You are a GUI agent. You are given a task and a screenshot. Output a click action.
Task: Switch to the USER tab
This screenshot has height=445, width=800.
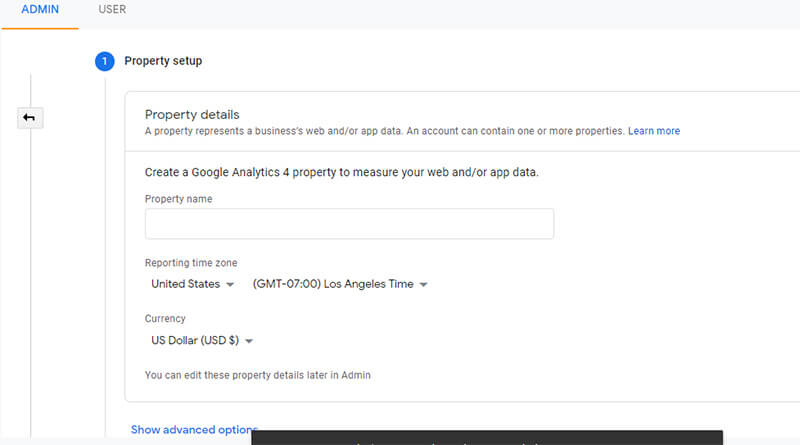pos(112,9)
